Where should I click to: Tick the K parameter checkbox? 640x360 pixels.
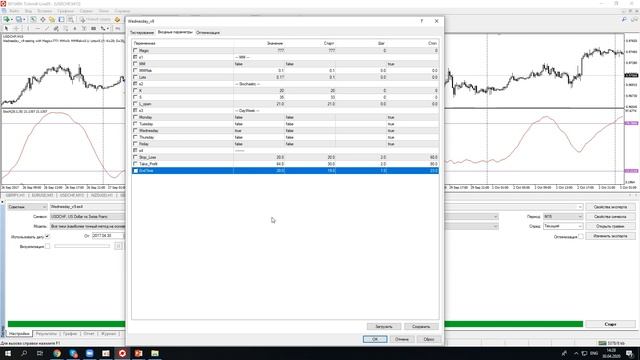tap(135, 91)
